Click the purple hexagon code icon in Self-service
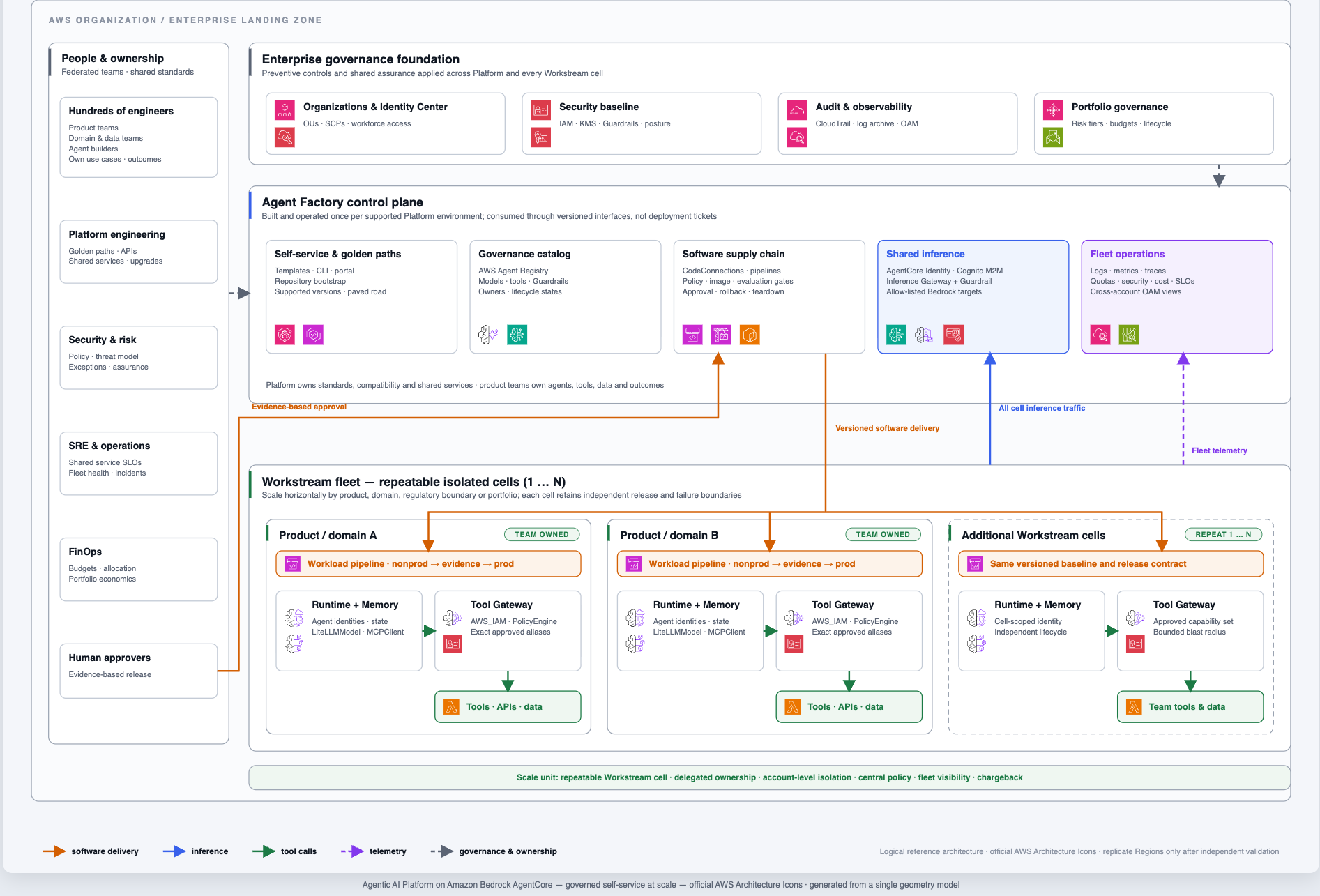This screenshot has height=896, width=1320. tap(313, 335)
